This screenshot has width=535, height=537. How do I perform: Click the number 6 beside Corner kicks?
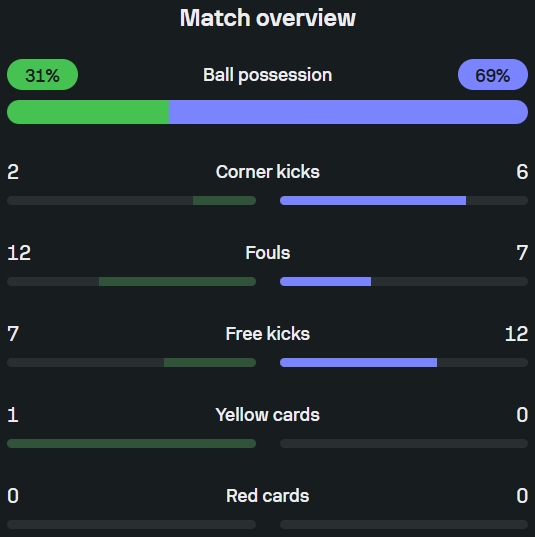pyautogui.click(x=522, y=172)
